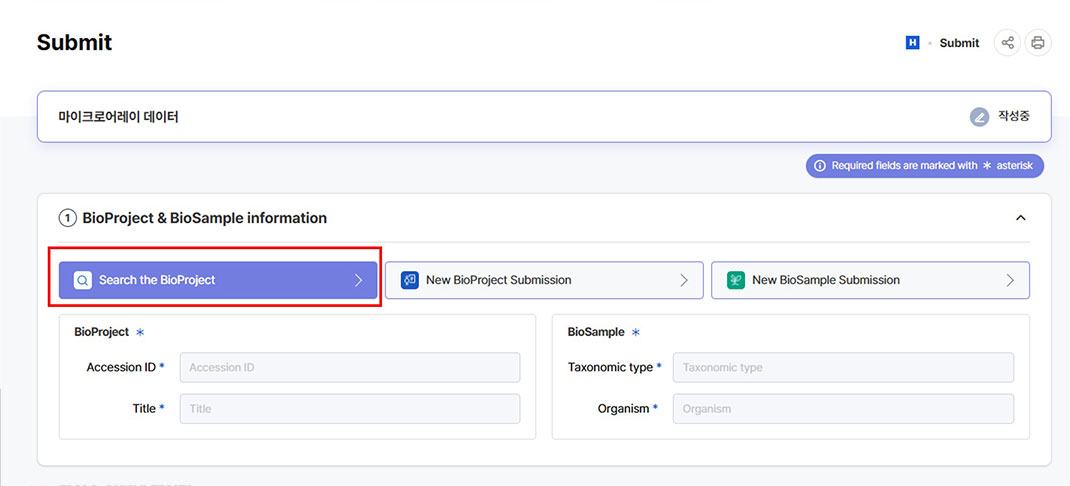Open the Search the BioProject button
Screen dimensions: 1070x486
(217, 280)
